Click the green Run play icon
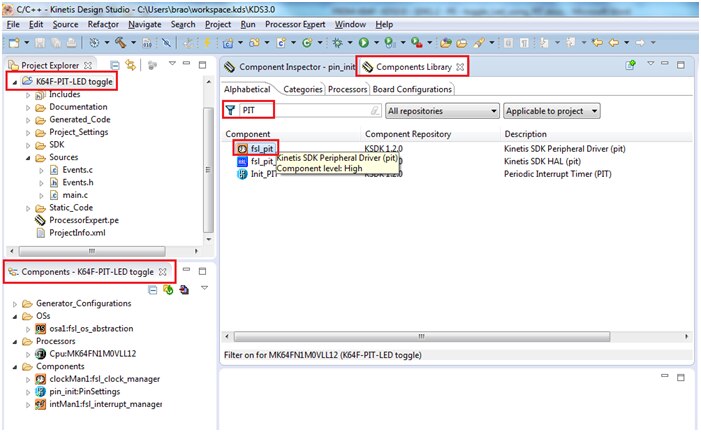This screenshot has height=432, width=701. pos(363,42)
